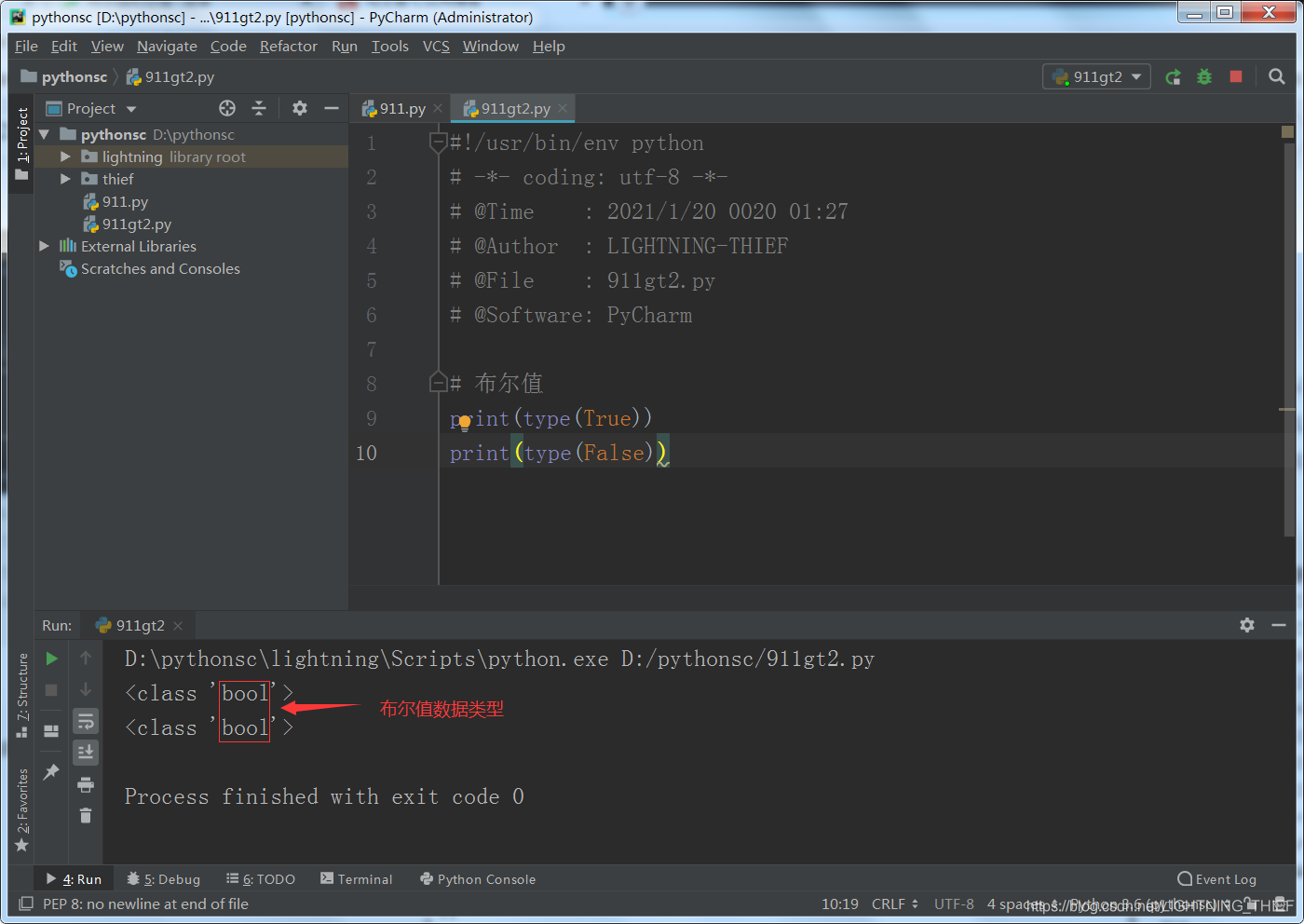Toggle the Z: Structure side tab
This screenshot has width=1304, height=924.
click(21, 694)
